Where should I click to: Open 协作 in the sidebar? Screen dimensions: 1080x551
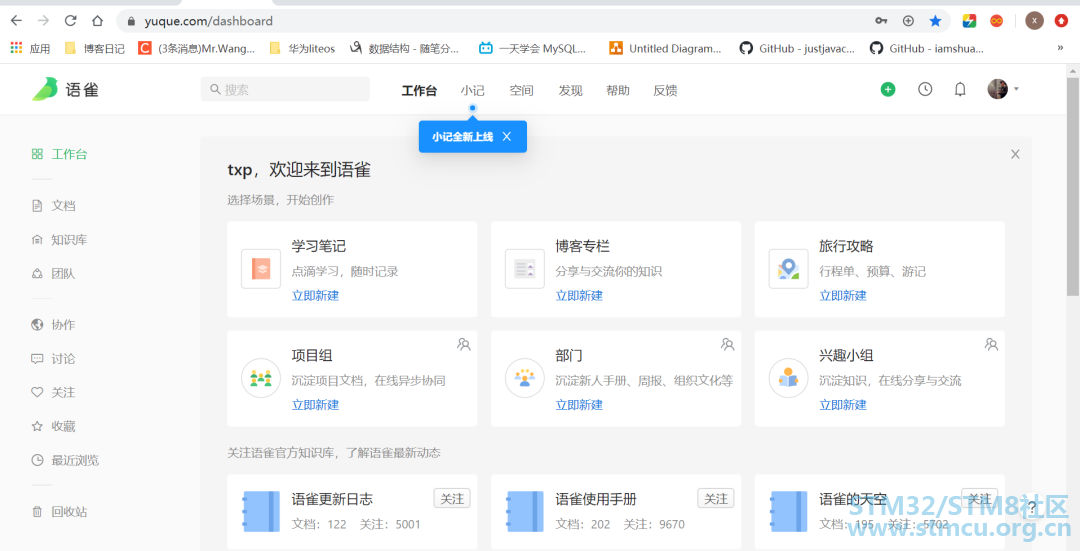coord(54,325)
